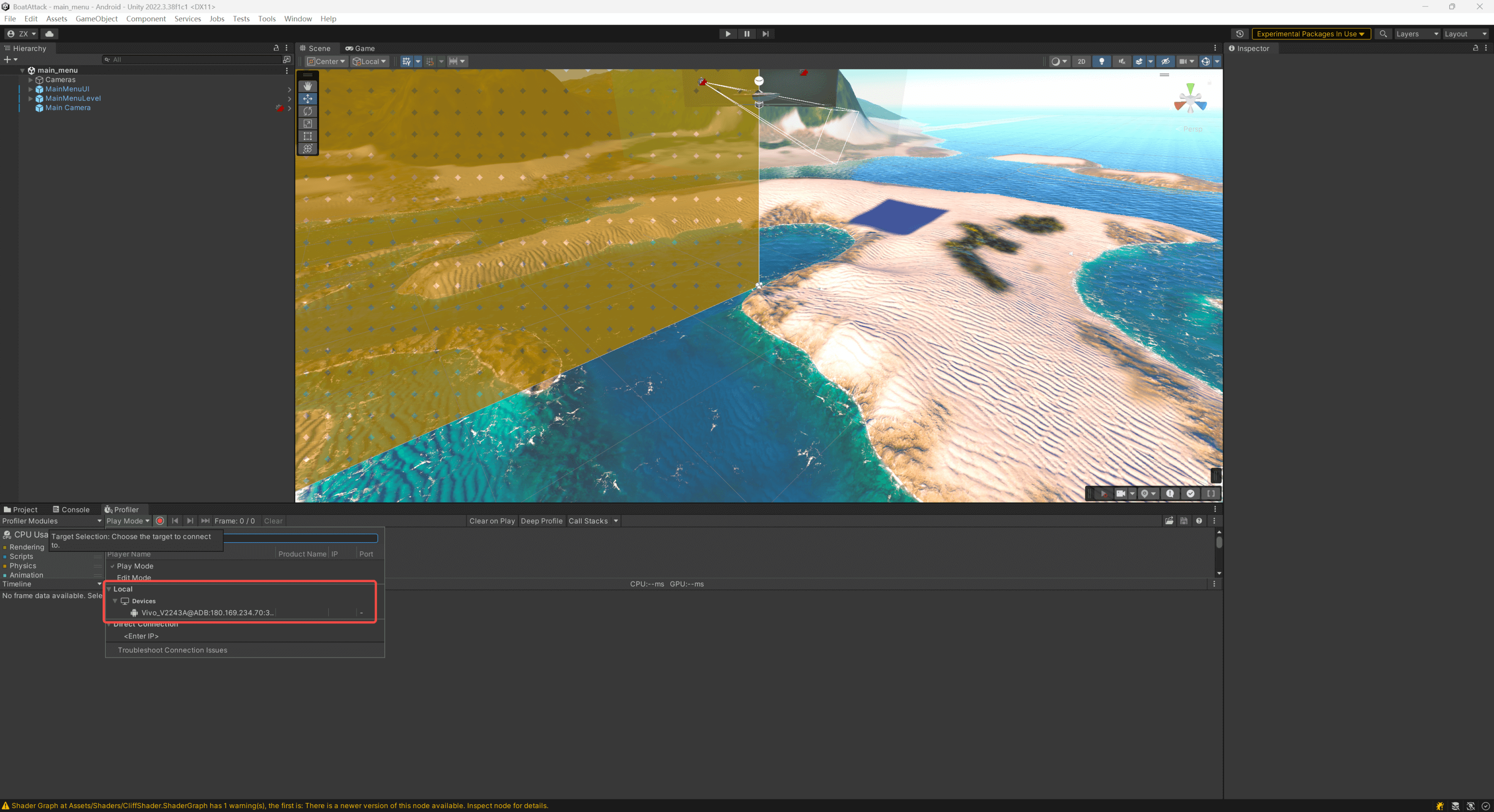Click the Undo History icon
Screen dimensions: 1494x812
click(x=1239, y=34)
